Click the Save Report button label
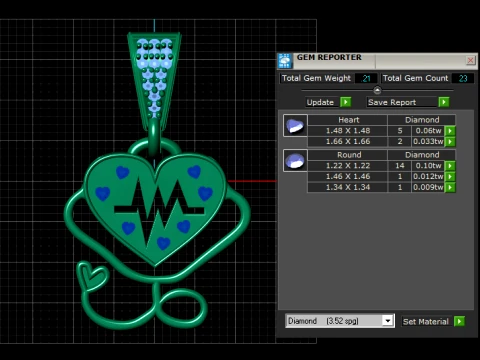The height and width of the screenshot is (360, 480). coord(392,102)
